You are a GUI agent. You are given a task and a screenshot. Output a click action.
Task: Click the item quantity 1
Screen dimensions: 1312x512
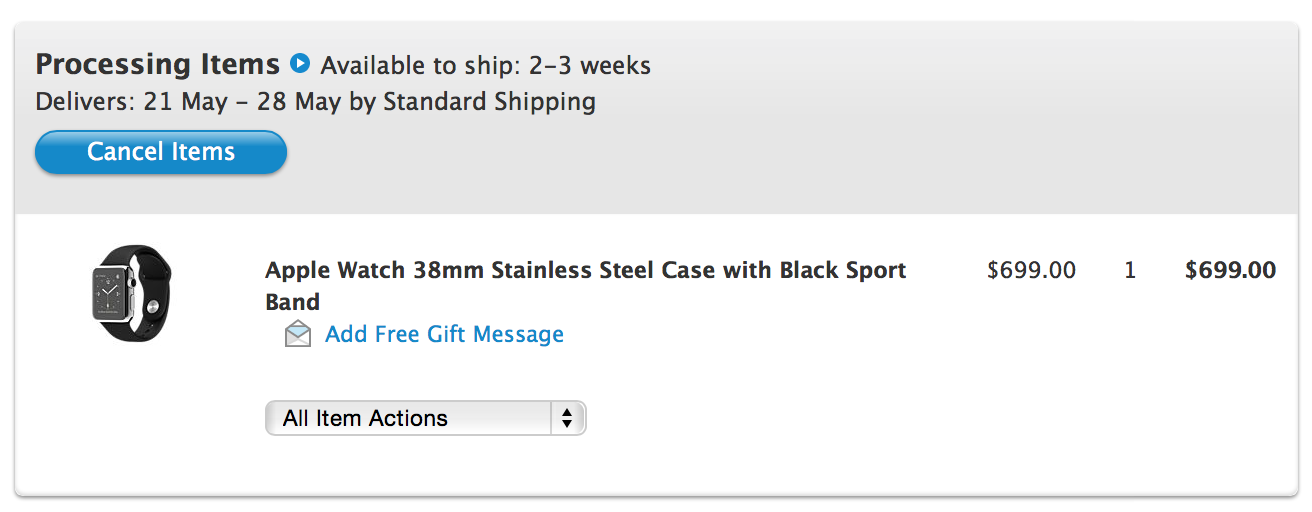(x=1130, y=270)
